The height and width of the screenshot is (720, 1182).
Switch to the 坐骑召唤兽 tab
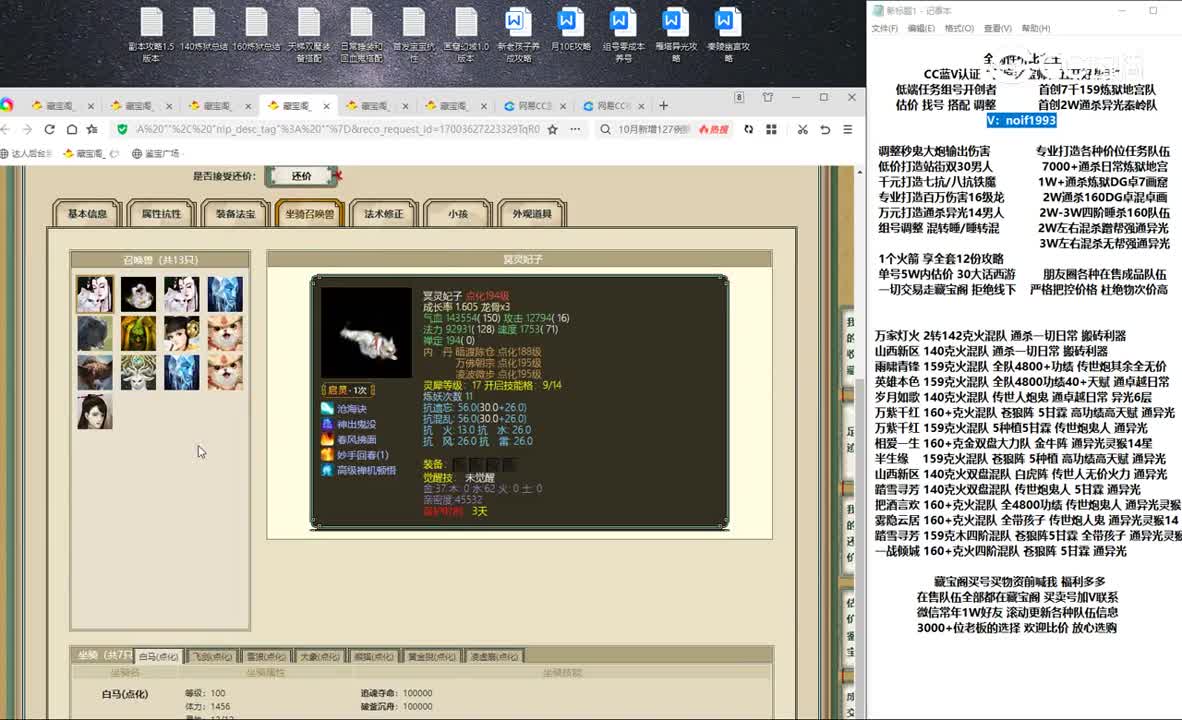pos(309,214)
